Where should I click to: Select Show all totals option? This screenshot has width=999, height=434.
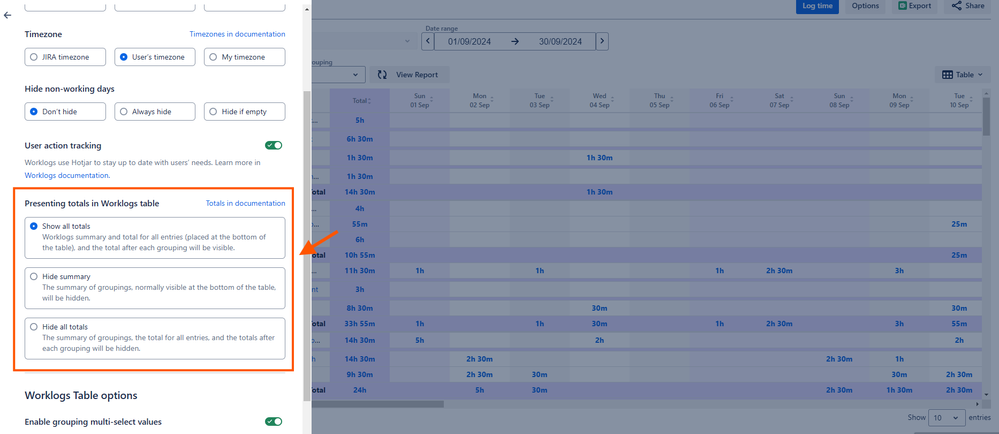(x=155, y=238)
